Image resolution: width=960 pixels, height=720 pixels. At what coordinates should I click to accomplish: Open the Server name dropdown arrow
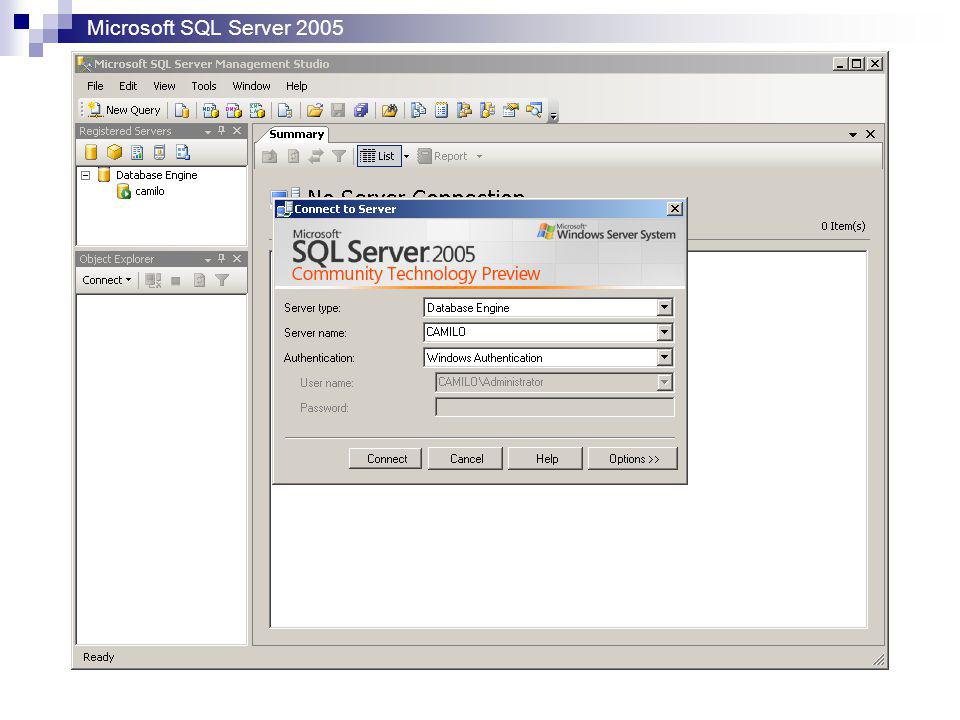coord(664,332)
